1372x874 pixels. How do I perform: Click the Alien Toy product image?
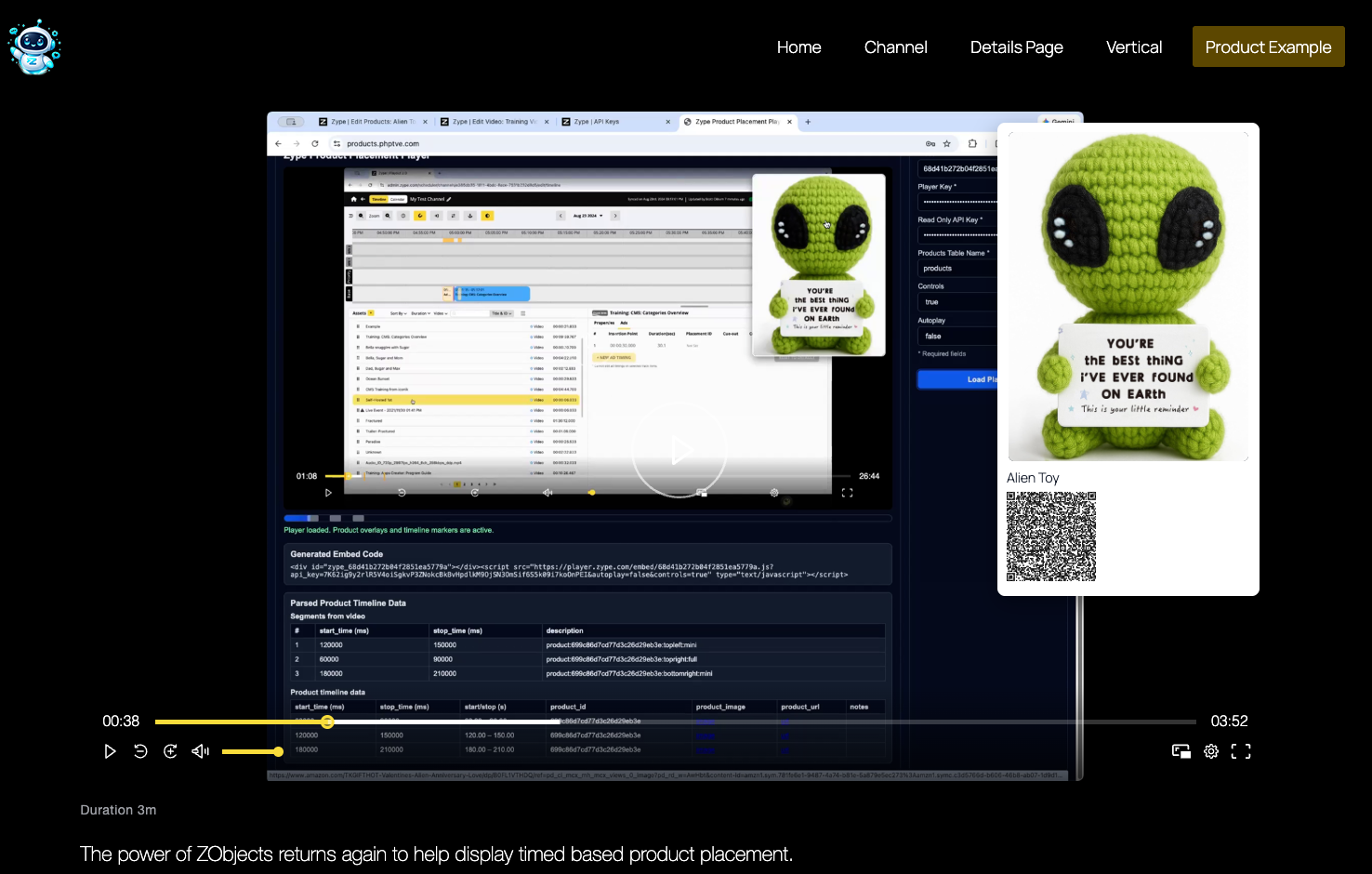tap(1128, 296)
